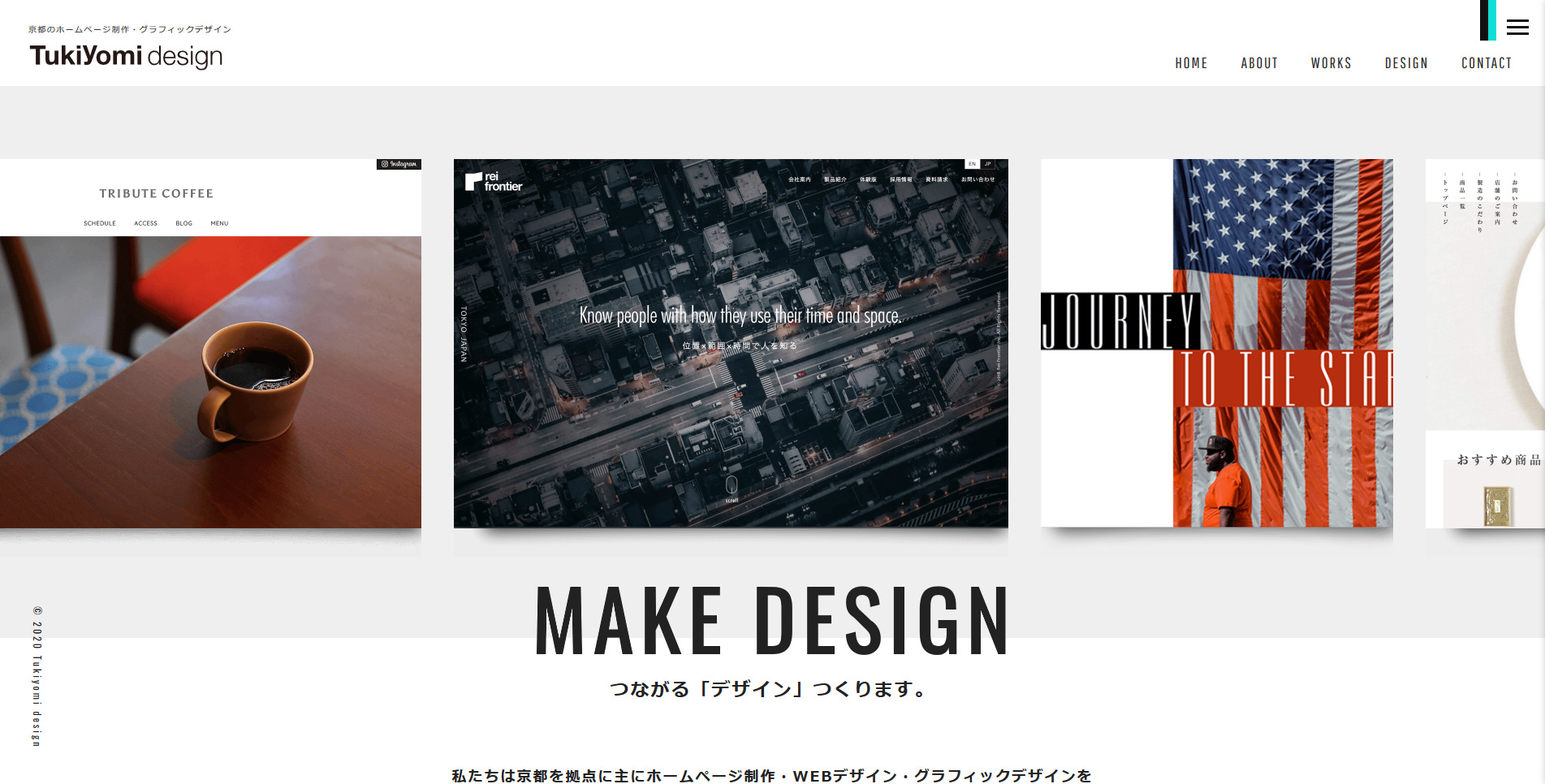Viewport: 1545px width, 784px height.
Task: Open the CONTACT page link
Action: 1486,63
